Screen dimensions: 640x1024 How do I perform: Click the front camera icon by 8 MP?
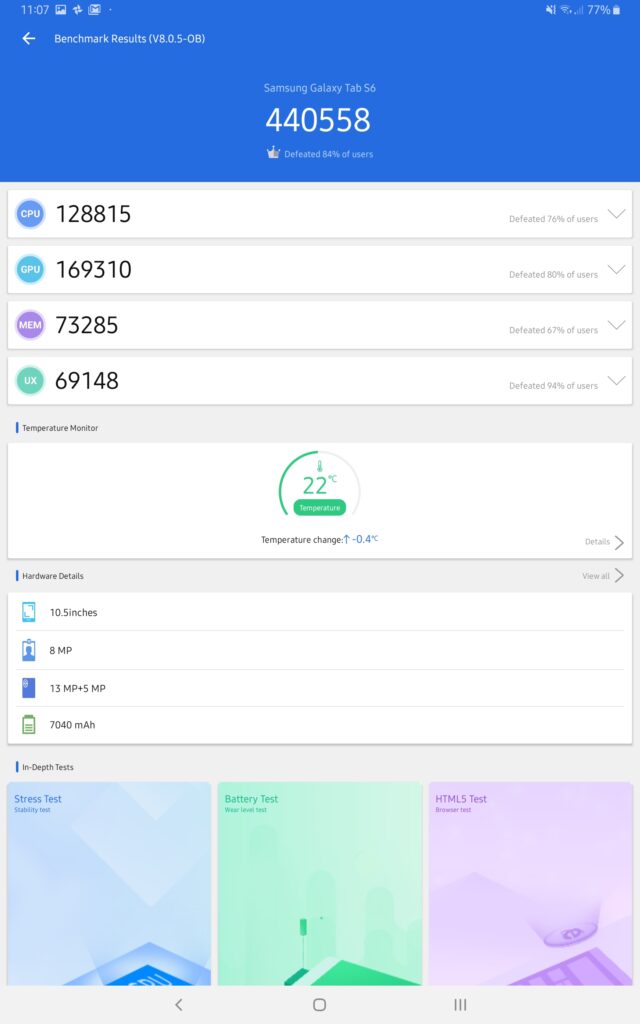(29, 650)
